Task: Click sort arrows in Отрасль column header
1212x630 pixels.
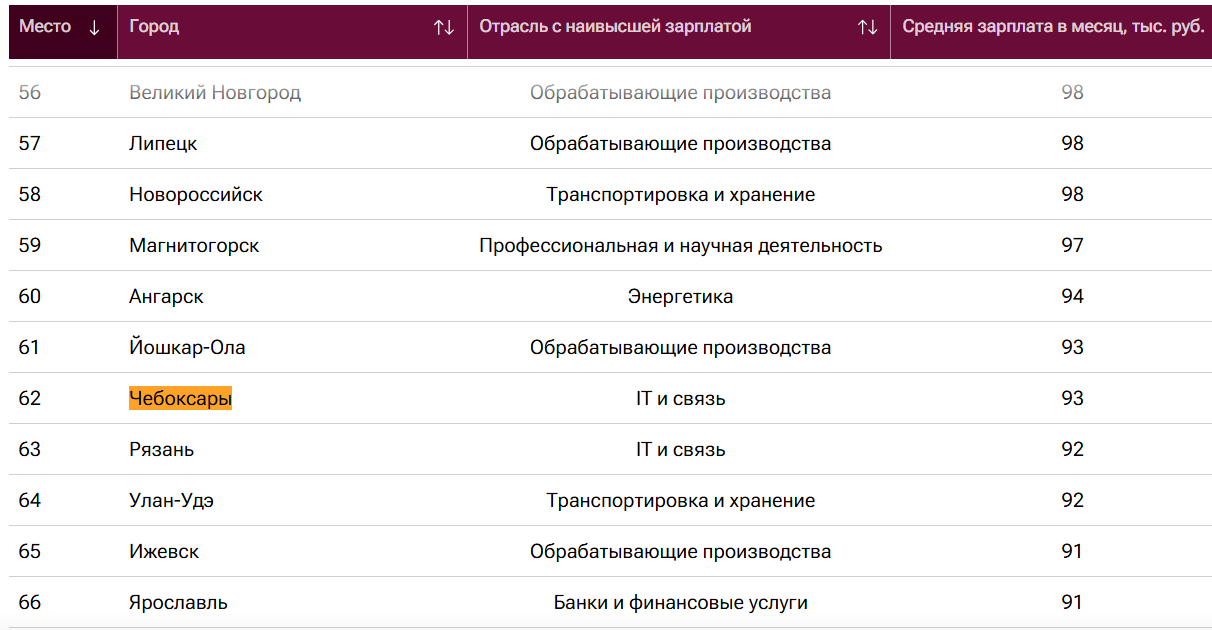Action: point(867,28)
